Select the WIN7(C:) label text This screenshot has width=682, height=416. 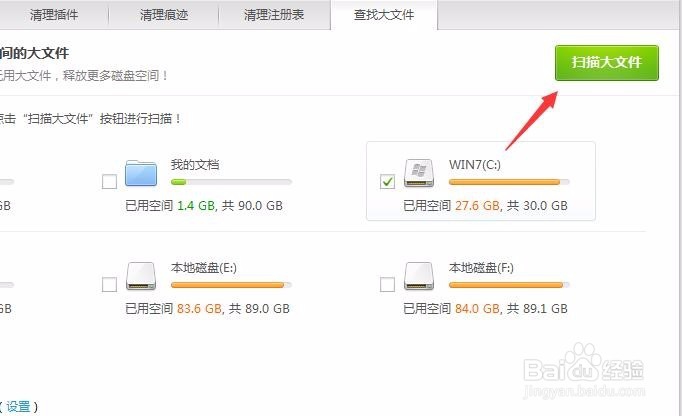tap(475, 165)
